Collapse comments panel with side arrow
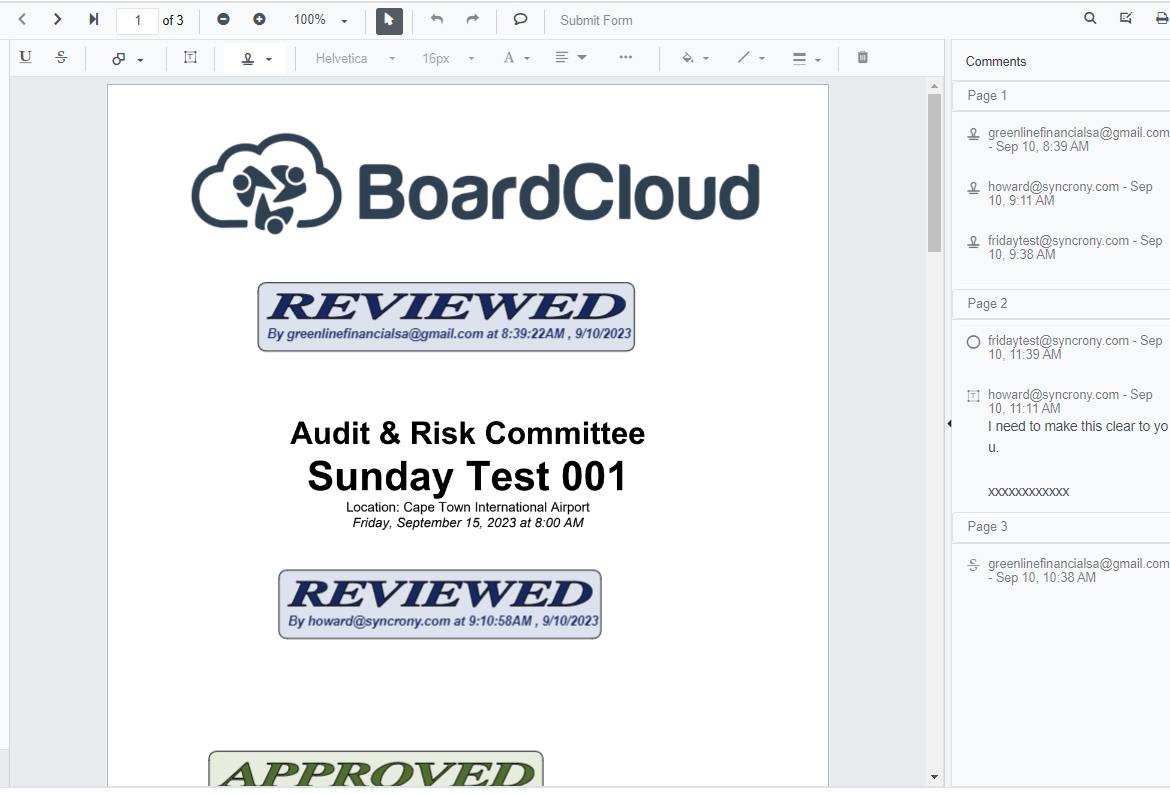Image resolution: width=1170 pixels, height=794 pixels. [949, 424]
